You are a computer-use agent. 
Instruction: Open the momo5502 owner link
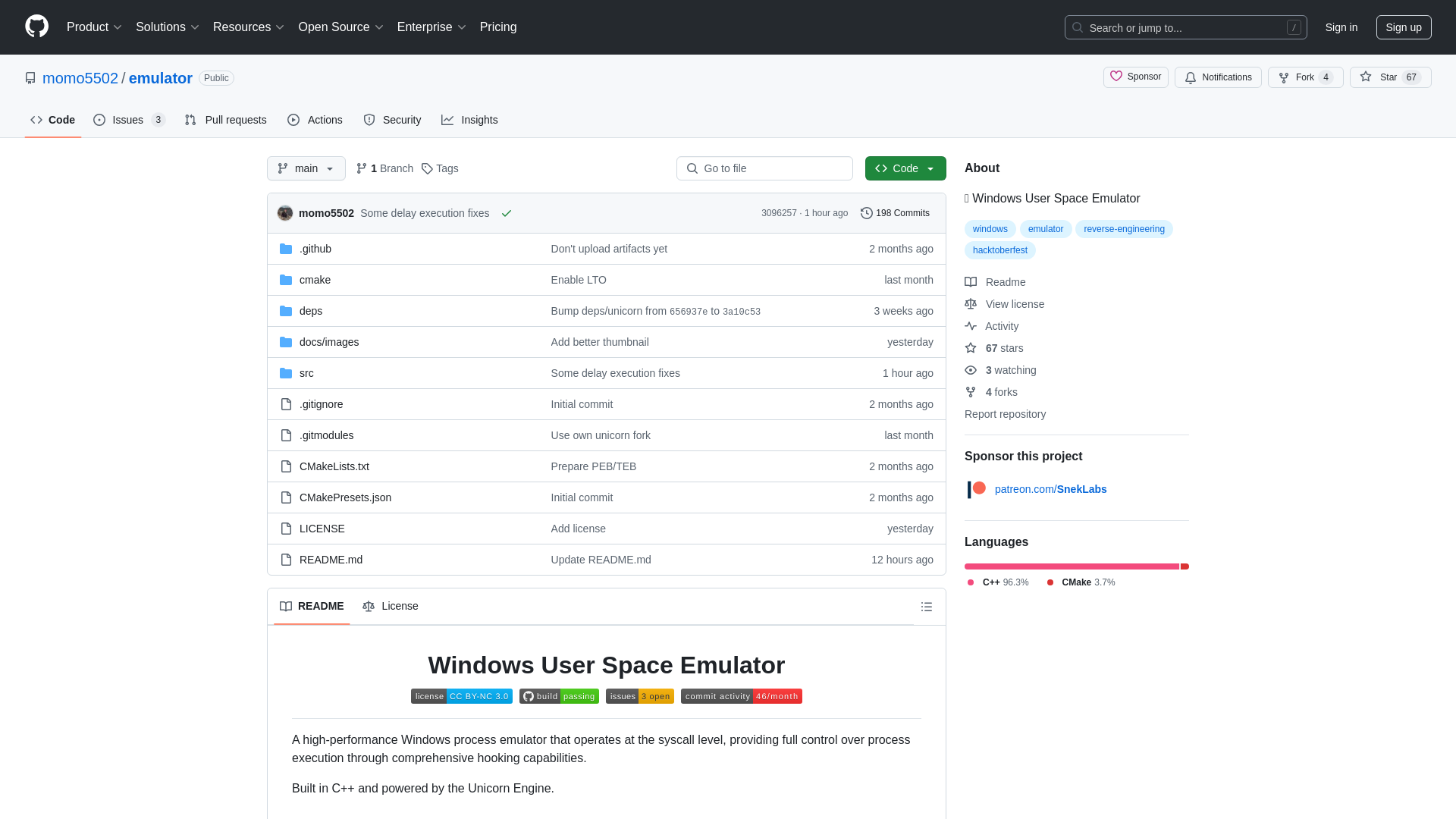click(80, 78)
